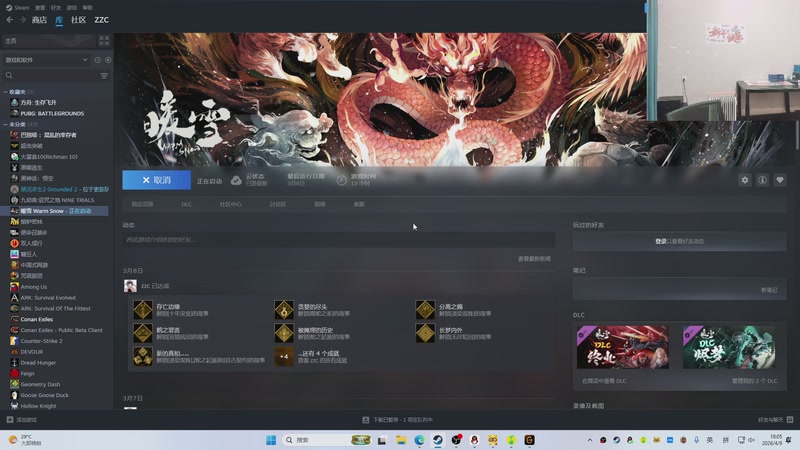The width and height of the screenshot is (800, 450).
Task: Click the play time clock icon
Action: [341, 180]
